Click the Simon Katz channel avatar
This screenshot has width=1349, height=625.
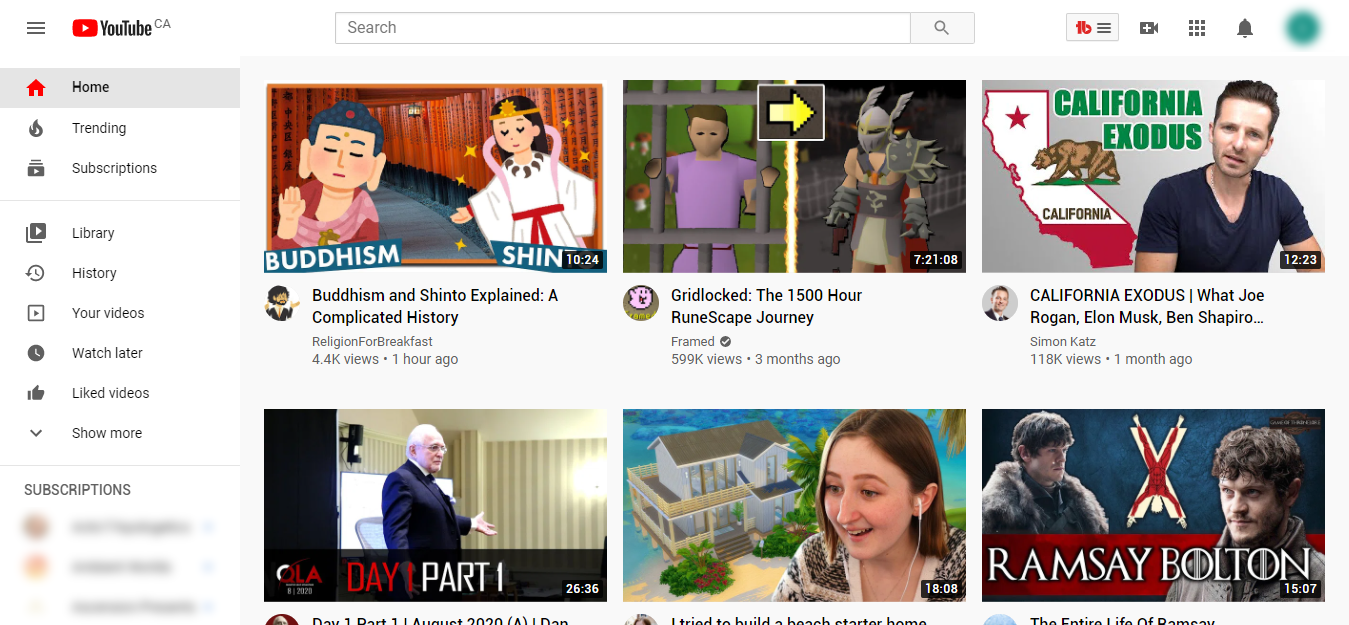(1000, 303)
